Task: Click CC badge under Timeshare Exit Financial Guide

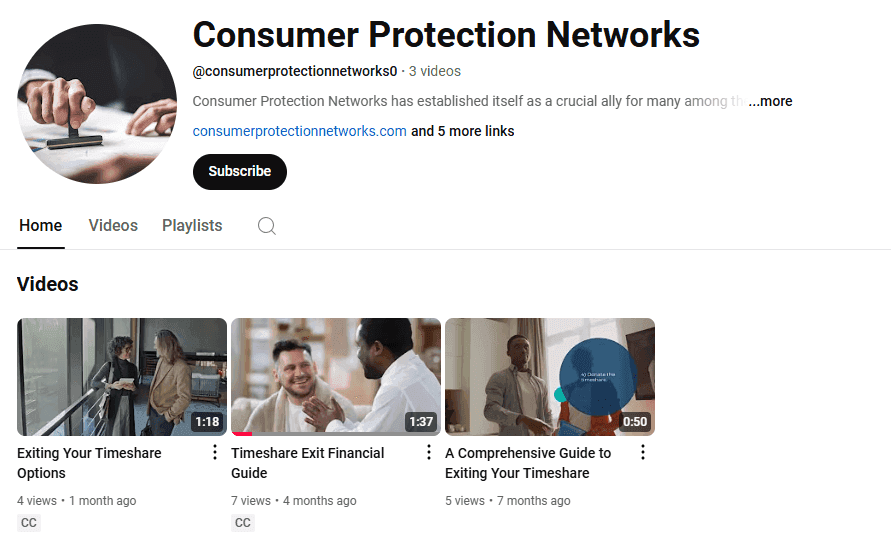Action: 243,523
